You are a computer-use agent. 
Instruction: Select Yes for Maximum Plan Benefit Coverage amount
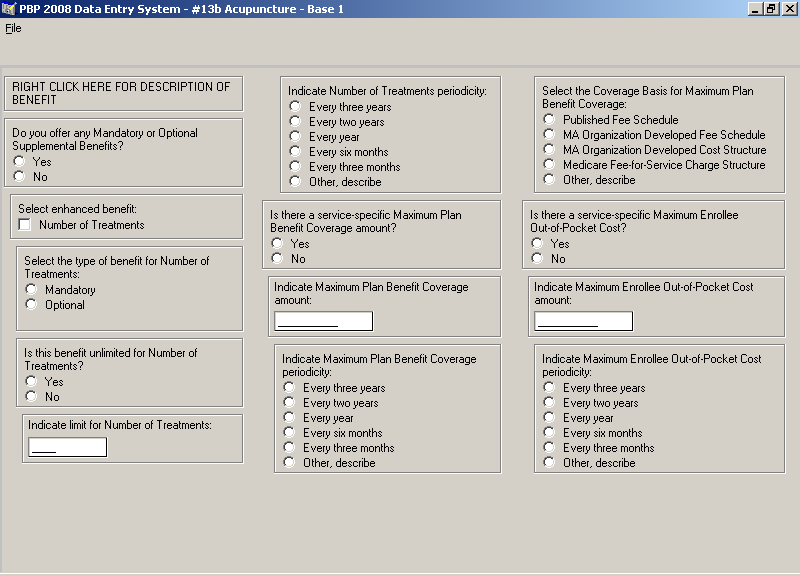pos(277,243)
